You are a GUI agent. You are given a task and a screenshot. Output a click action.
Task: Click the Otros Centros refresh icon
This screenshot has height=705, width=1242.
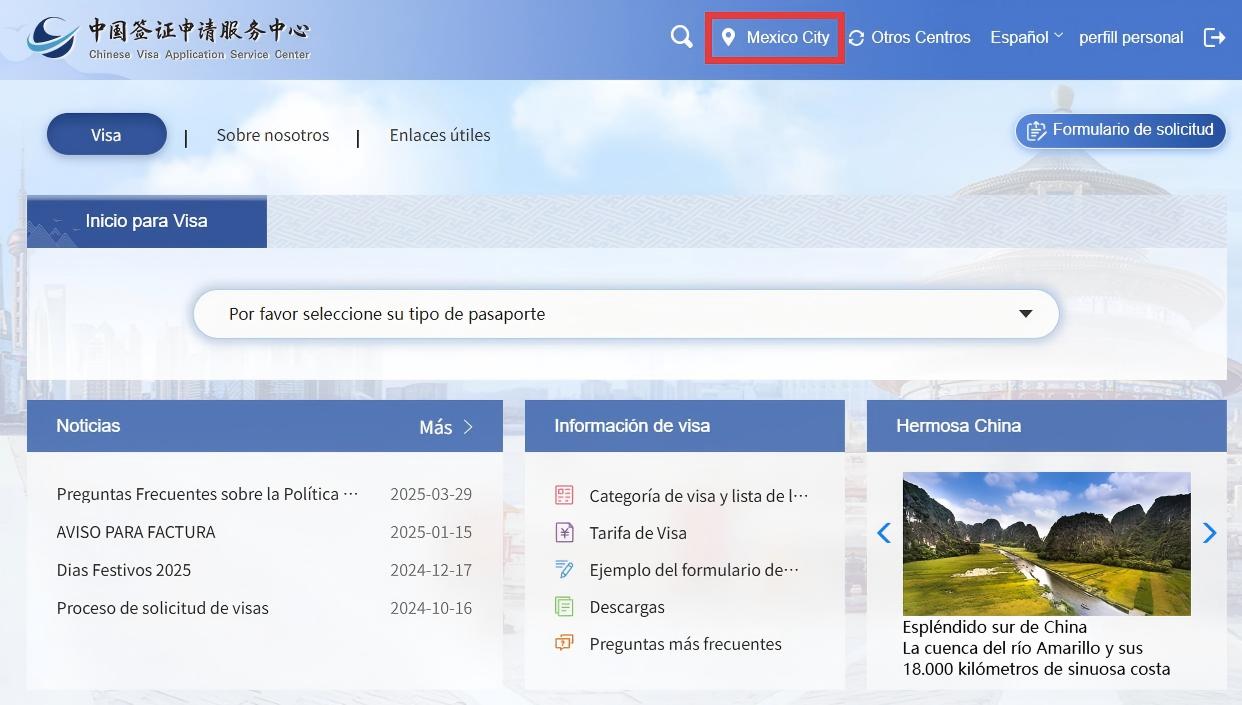pos(856,38)
